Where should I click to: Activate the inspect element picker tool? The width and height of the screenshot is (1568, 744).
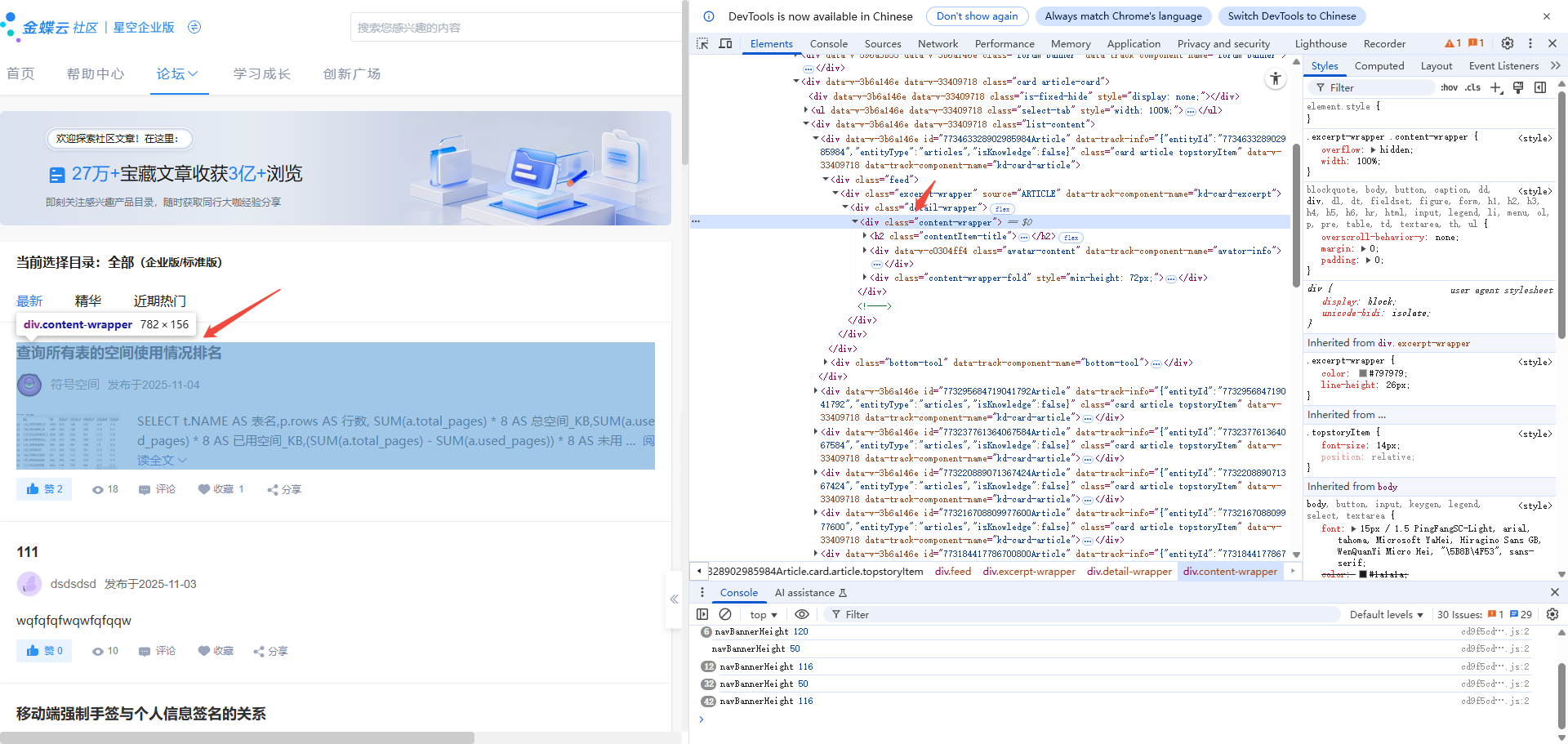pyautogui.click(x=702, y=43)
